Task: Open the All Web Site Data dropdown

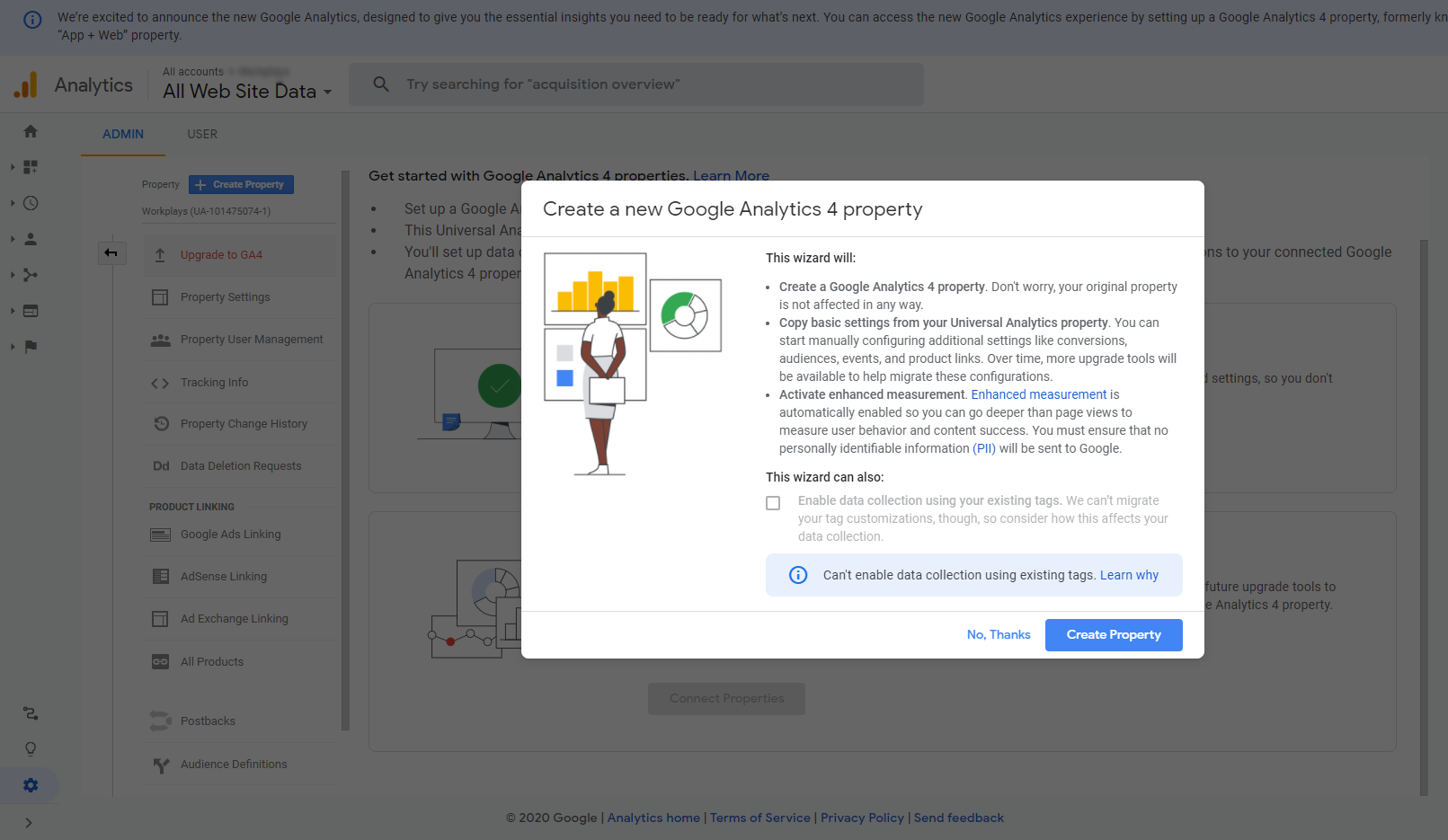Action: pyautogui.click(x=247, y=92)
